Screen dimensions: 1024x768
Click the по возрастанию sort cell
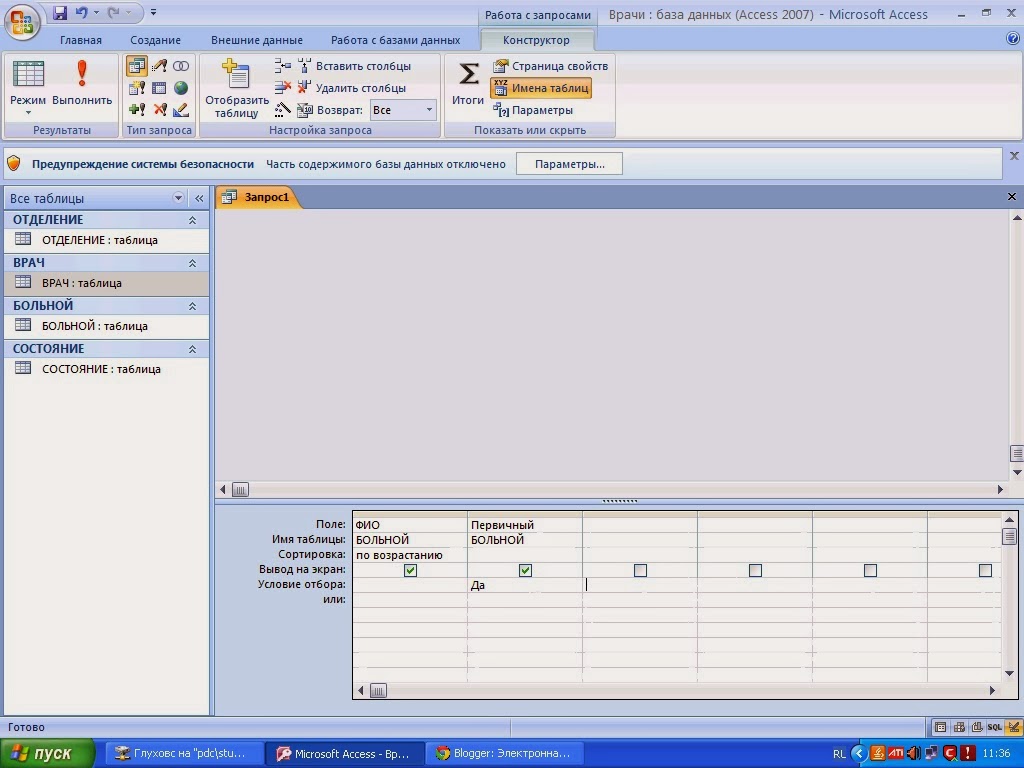[x=410, y=555]
